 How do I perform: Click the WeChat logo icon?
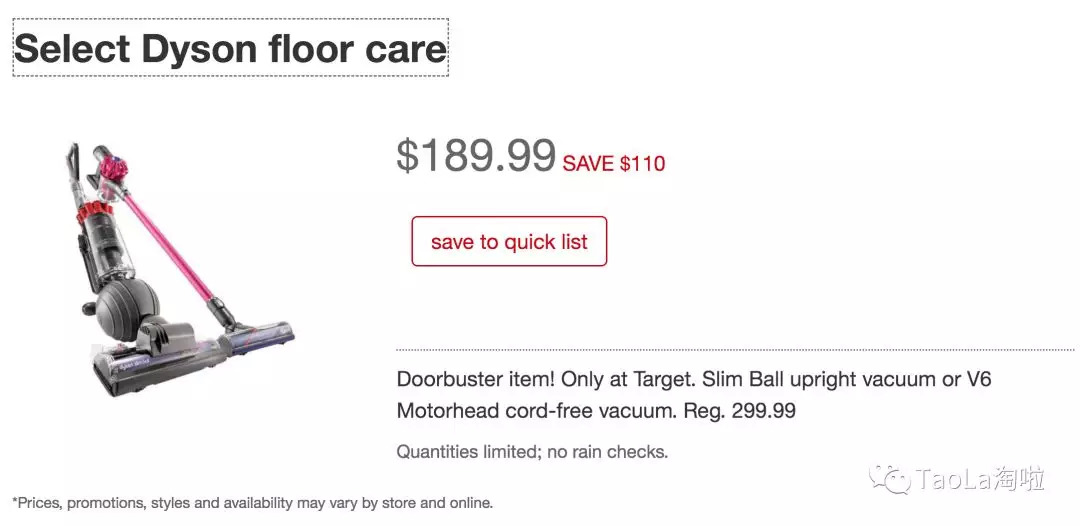tap(889, 479)
